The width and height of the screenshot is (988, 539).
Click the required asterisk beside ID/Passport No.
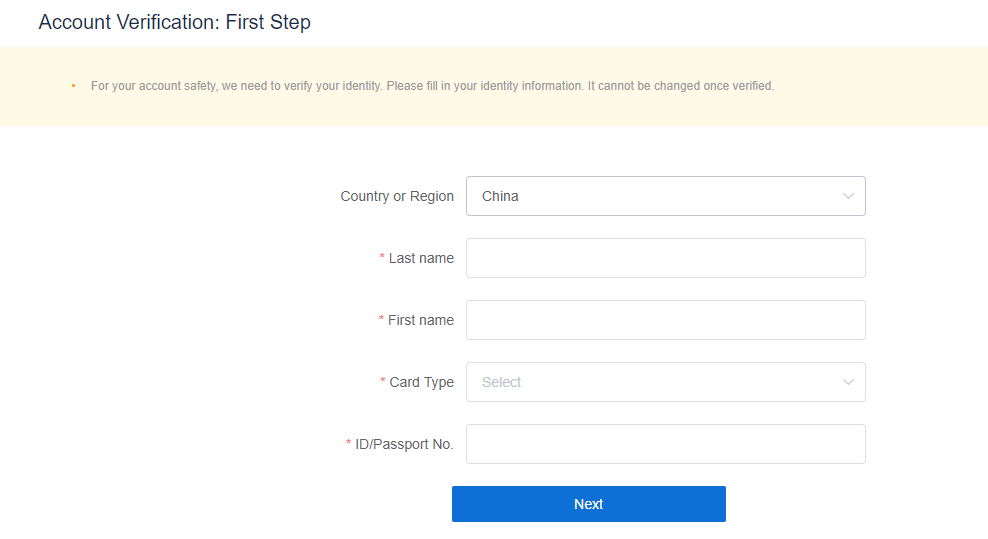(x=349, y=444)
